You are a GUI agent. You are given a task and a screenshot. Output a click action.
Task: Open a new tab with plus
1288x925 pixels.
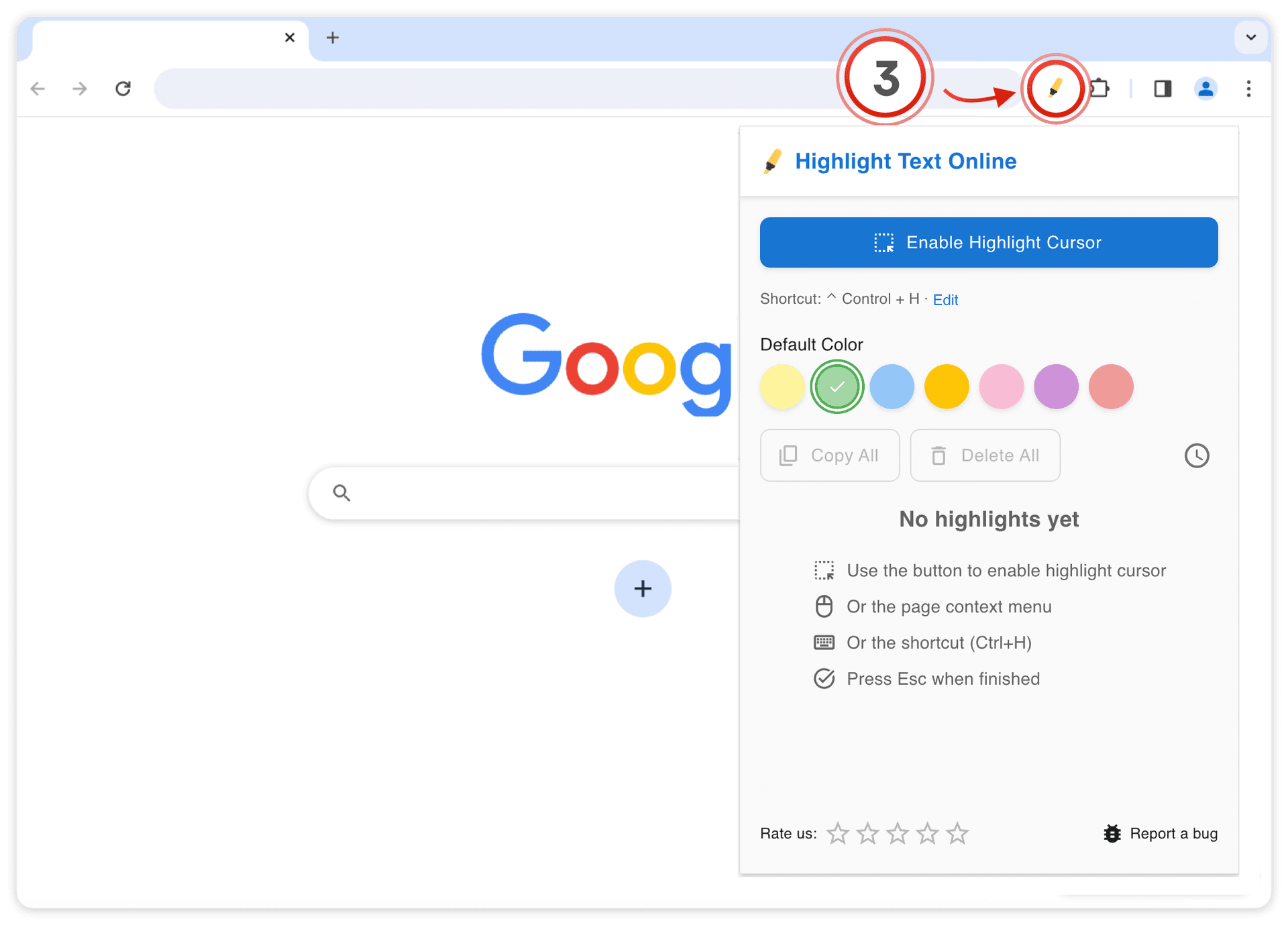tap(332, 37)
